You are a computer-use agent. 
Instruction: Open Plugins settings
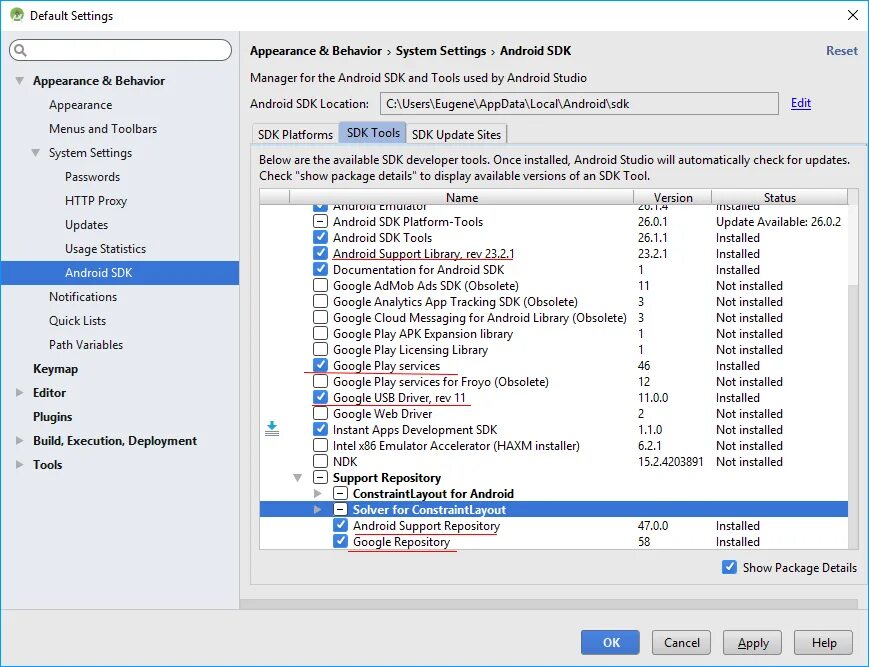coord(53,417)
